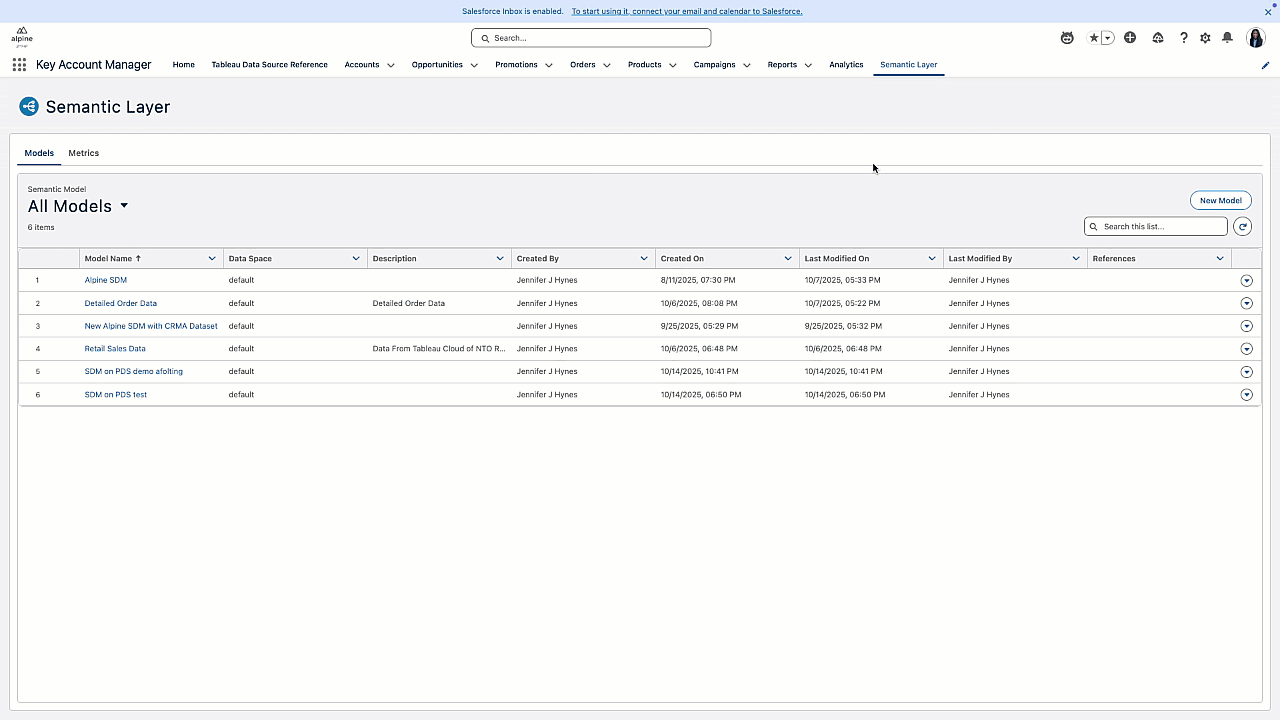Open the Einstein assistant icon
Image resolution: width=1280 pixels, height=720 pixels.
click(x=1066, y=37)
